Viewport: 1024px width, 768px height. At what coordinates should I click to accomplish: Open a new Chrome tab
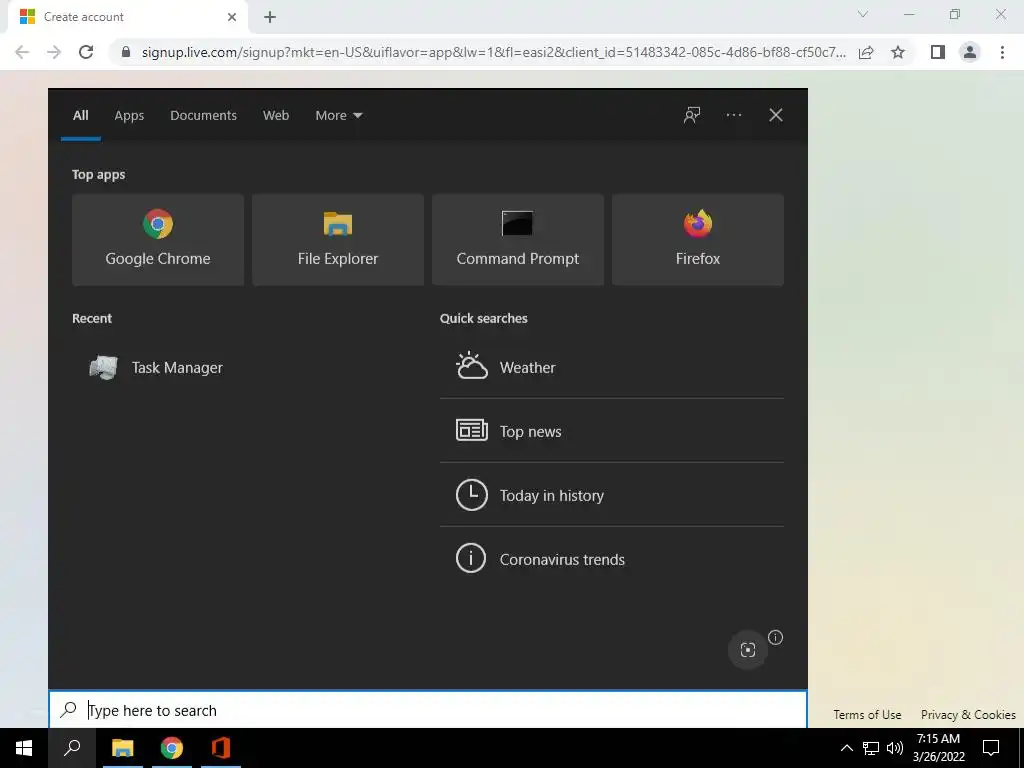coord(270,18)
